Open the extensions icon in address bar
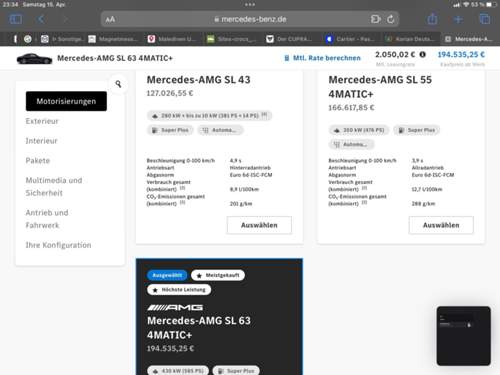Viewport: 500px width, 375px height. tap(375, 19)
